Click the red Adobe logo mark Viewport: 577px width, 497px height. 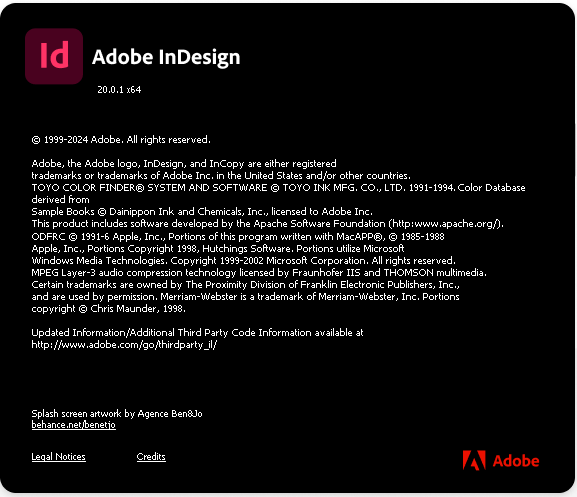tap(474, 460)
